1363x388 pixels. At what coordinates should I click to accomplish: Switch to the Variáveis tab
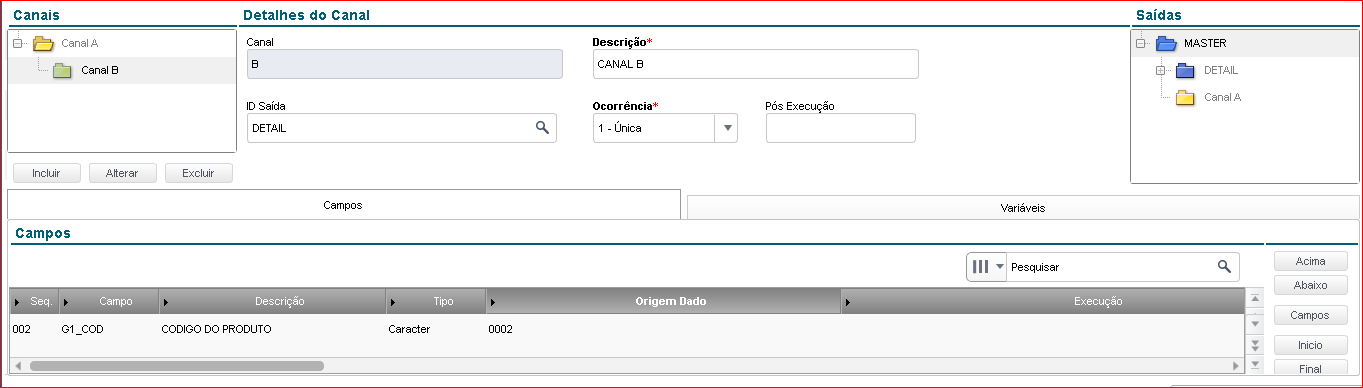coord(1024,208)
